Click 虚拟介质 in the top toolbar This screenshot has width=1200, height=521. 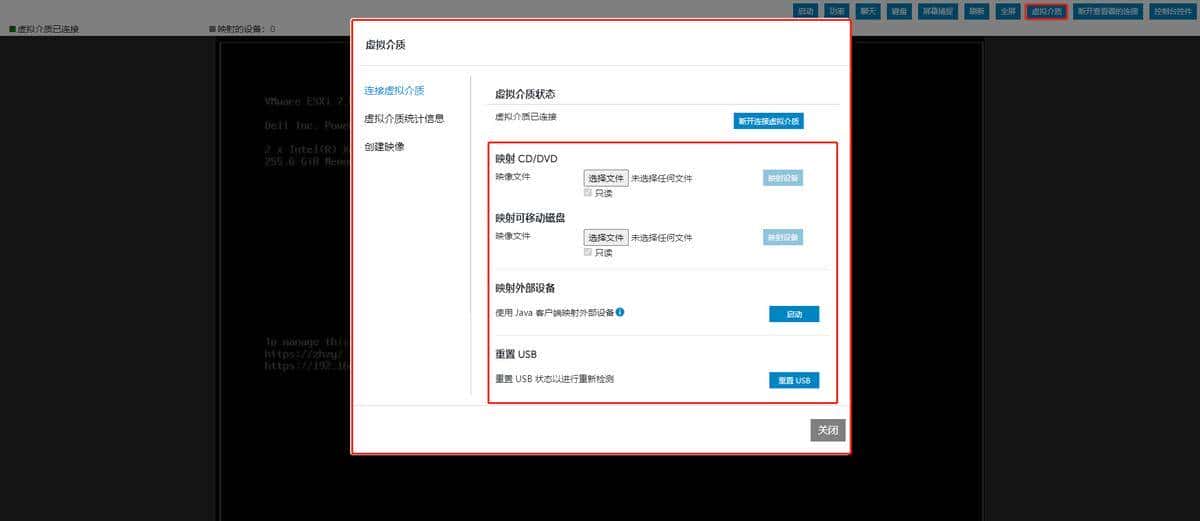1047,12
